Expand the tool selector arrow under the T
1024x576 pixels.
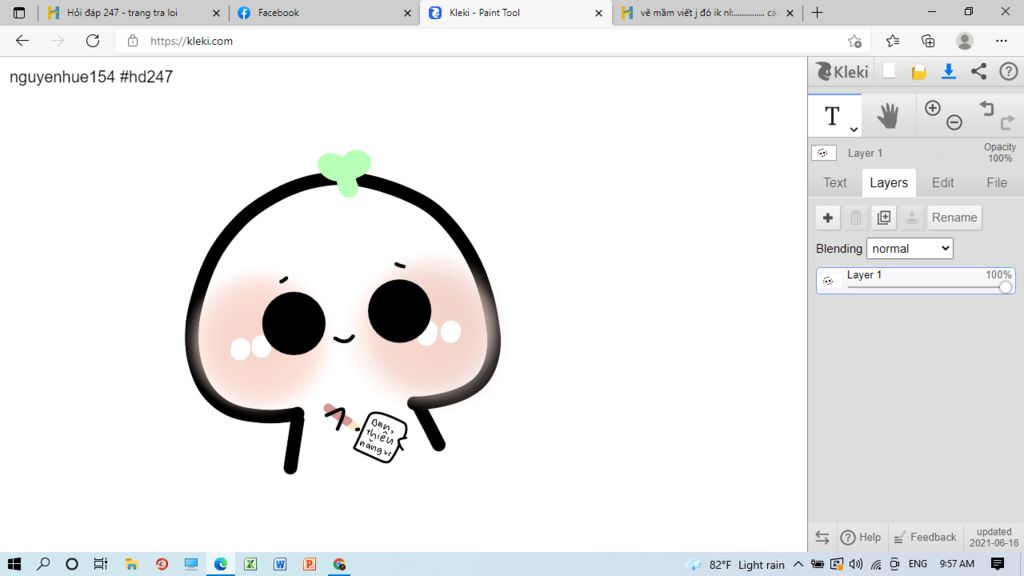854,129
